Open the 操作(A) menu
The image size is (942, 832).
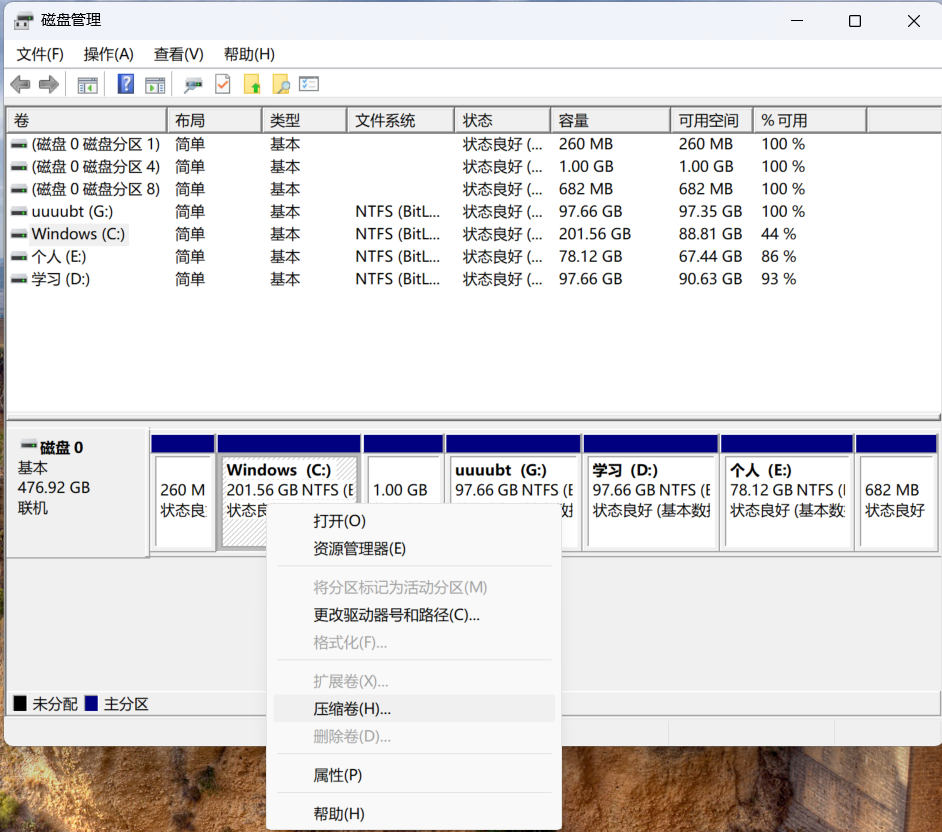(x=108, y=55)
